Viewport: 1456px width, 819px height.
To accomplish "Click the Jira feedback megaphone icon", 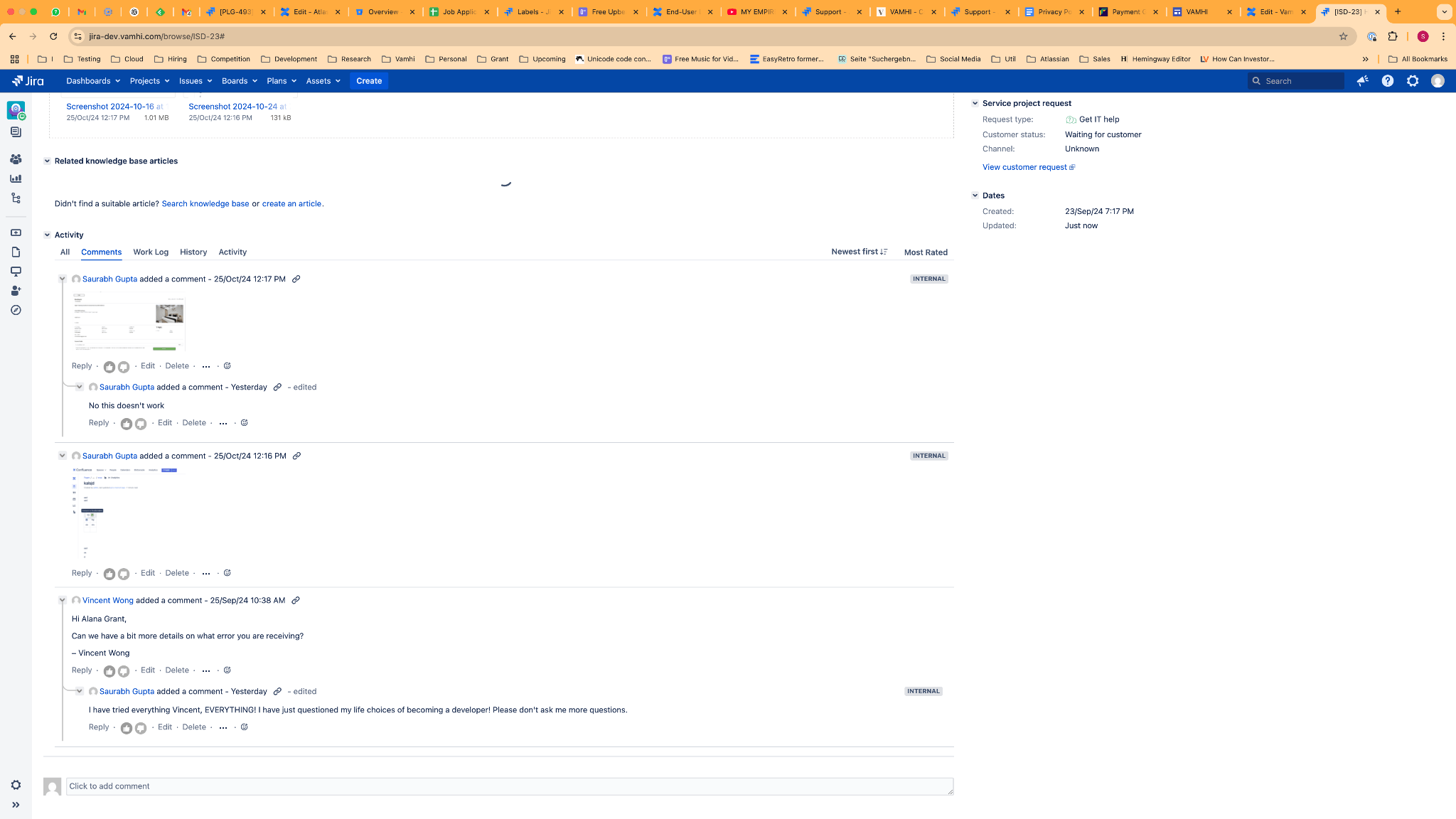I will tap(1362, 81).
